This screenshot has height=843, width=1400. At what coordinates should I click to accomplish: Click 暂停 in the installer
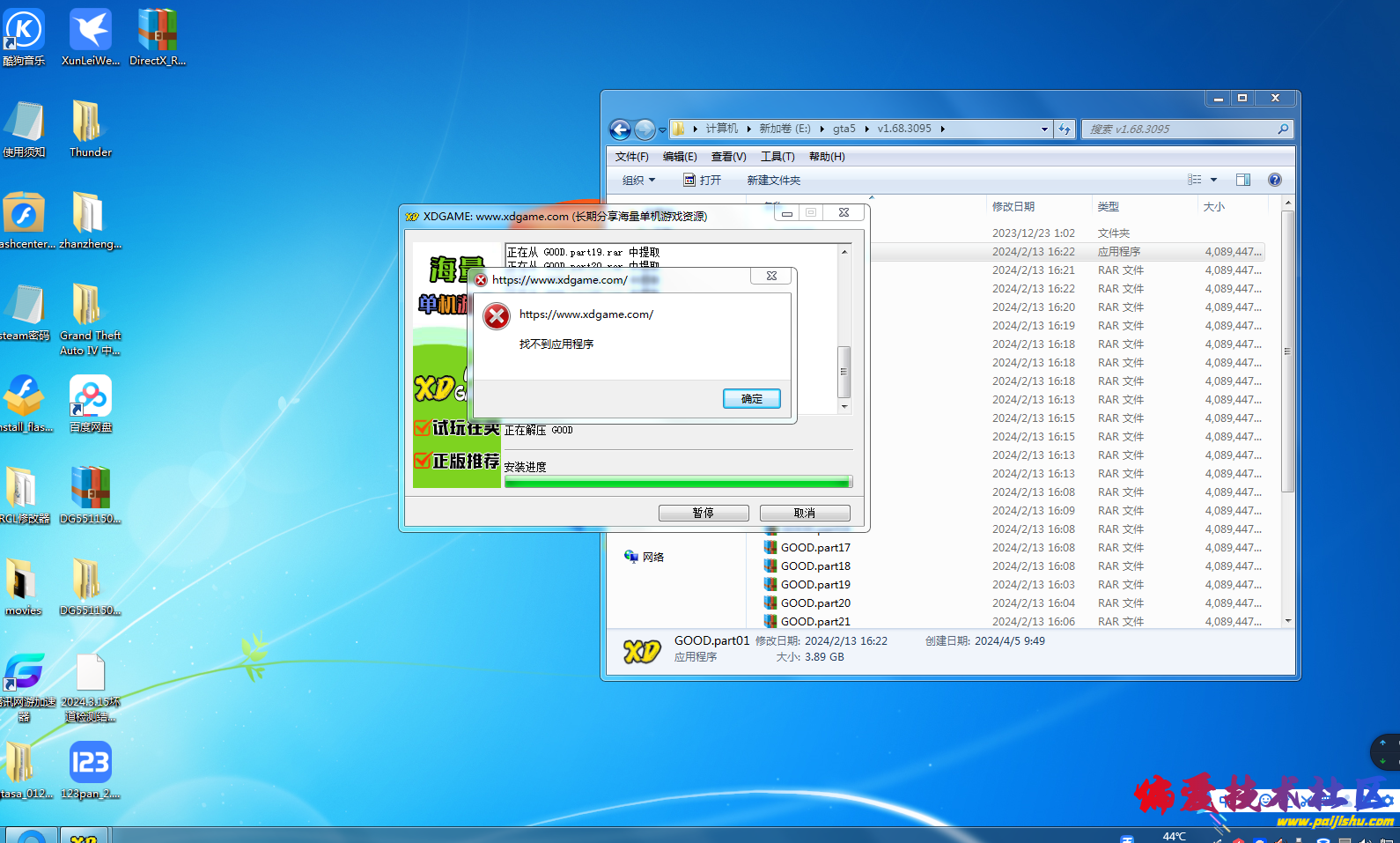pyautogui.click(x=704, y=513)
